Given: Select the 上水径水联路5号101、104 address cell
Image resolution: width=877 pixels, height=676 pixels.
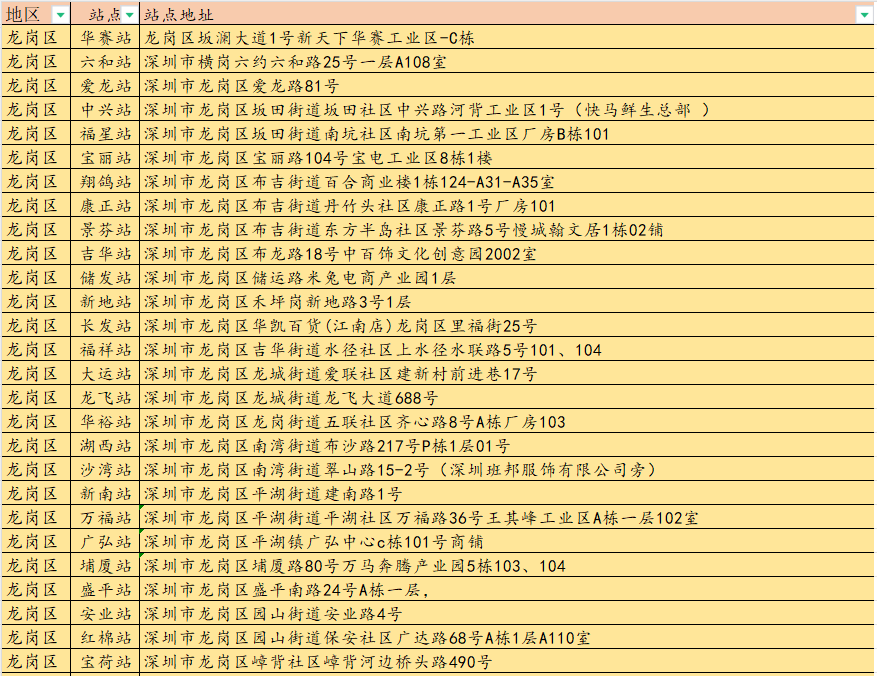Looking at the screenshot, I should click(507, 350).
